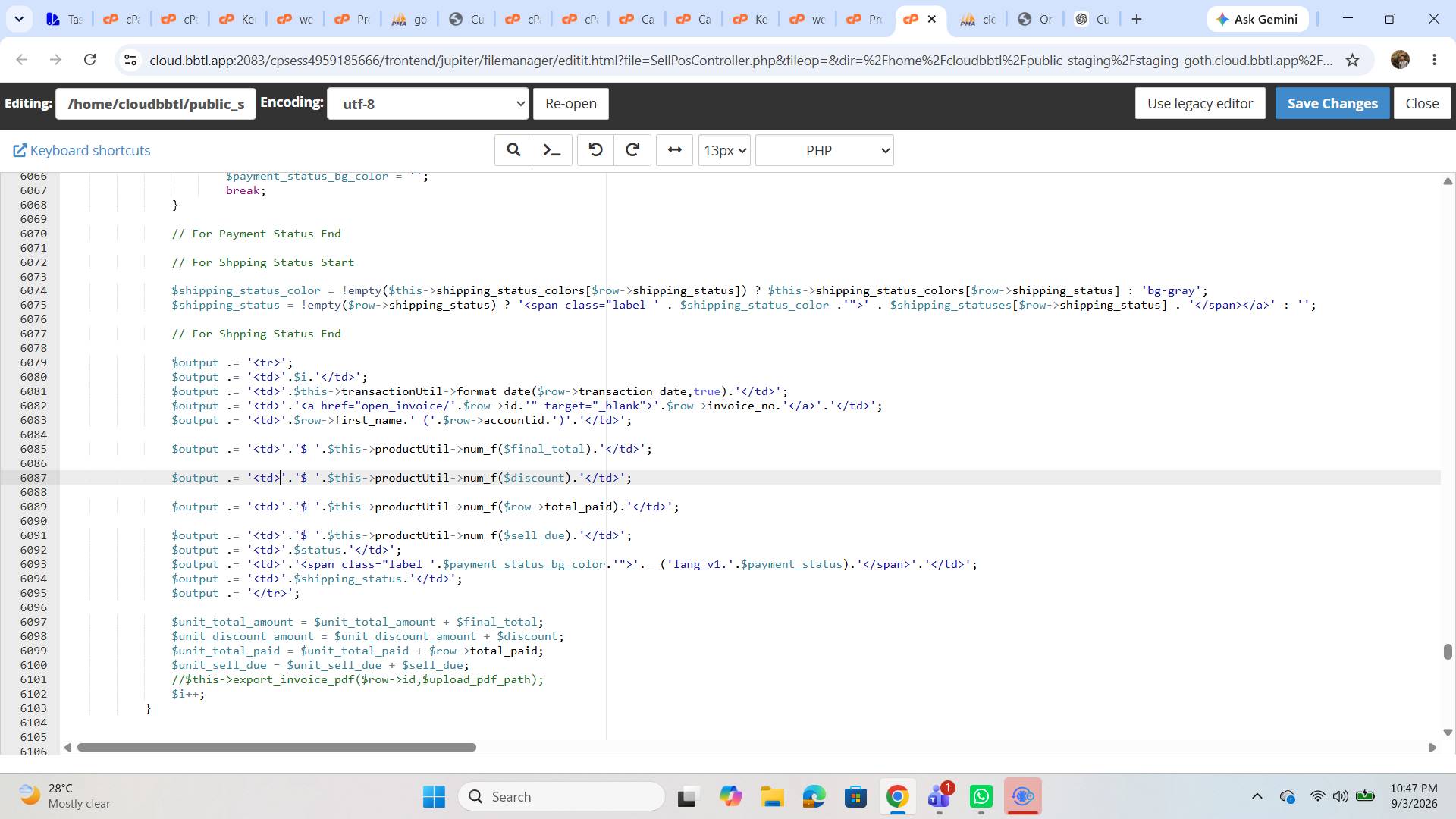Toggle line wrap arrows icon

pyautogui.click(x=674, y=150)
